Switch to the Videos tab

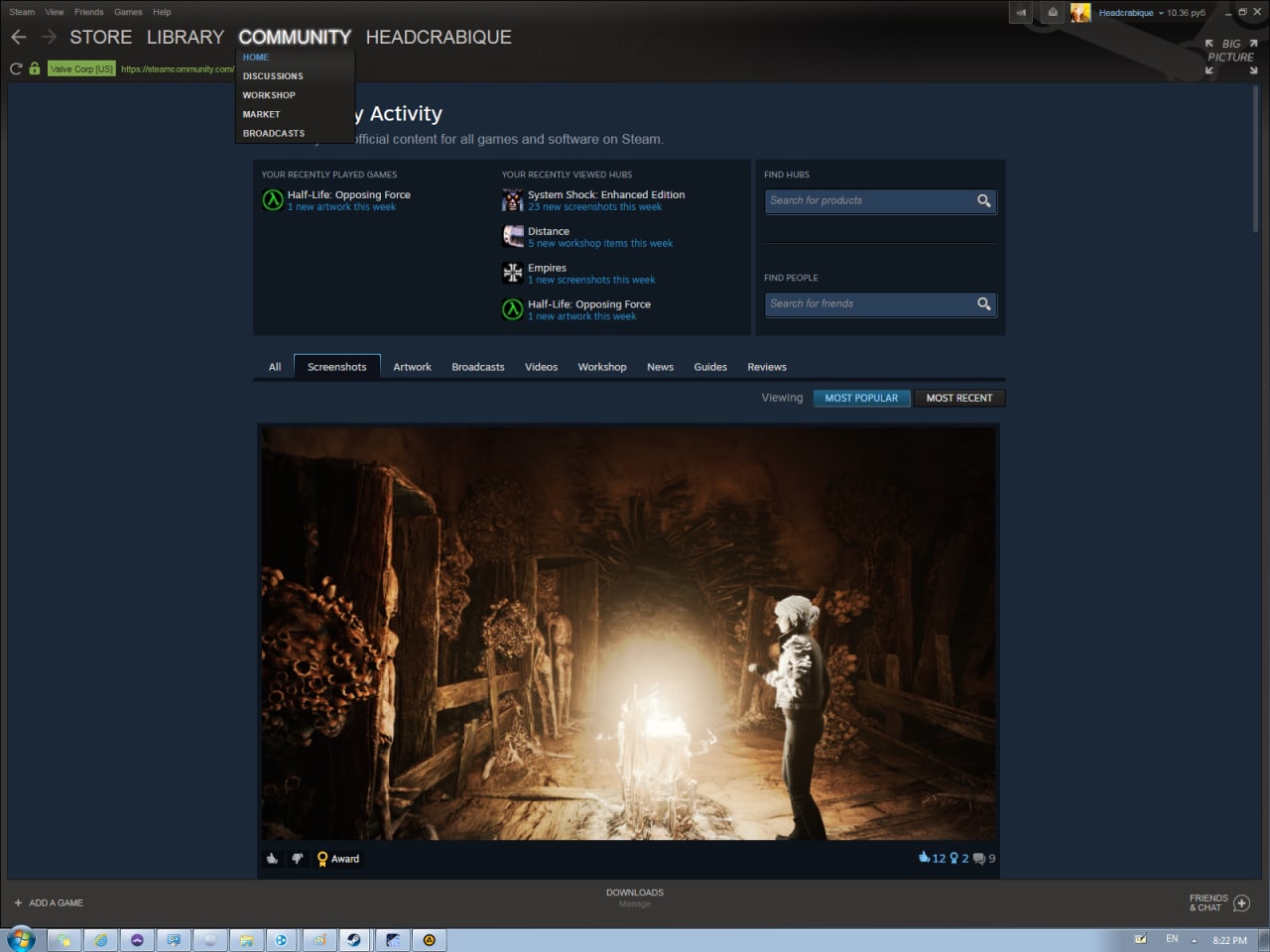(541, 367)
